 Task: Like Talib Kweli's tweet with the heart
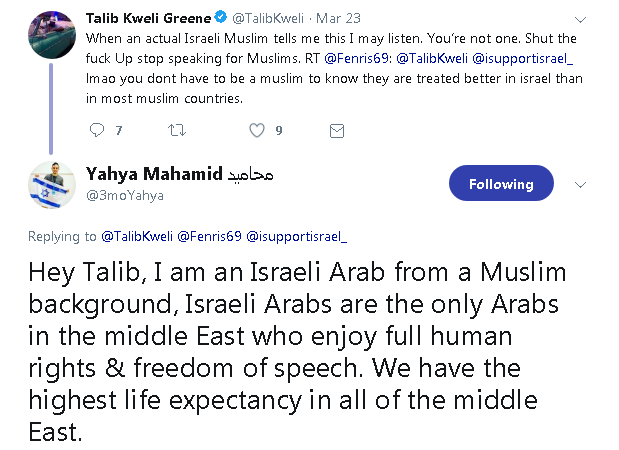coord(257,130)
